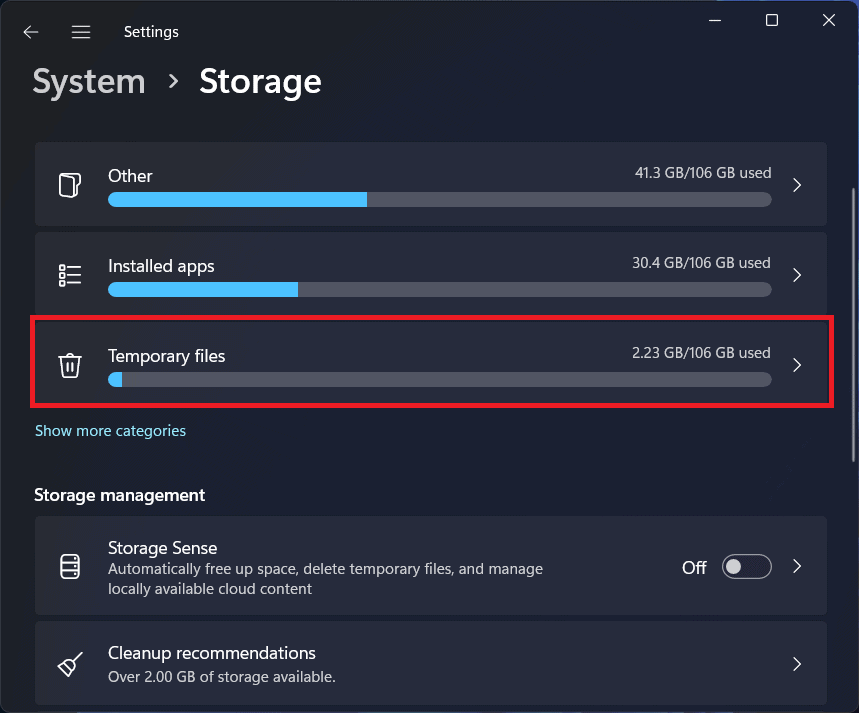Toggle the Storage Sense switch on
The width and height of the screenshot is (859, 713).
pyautogui.click(x=747, y=567)
